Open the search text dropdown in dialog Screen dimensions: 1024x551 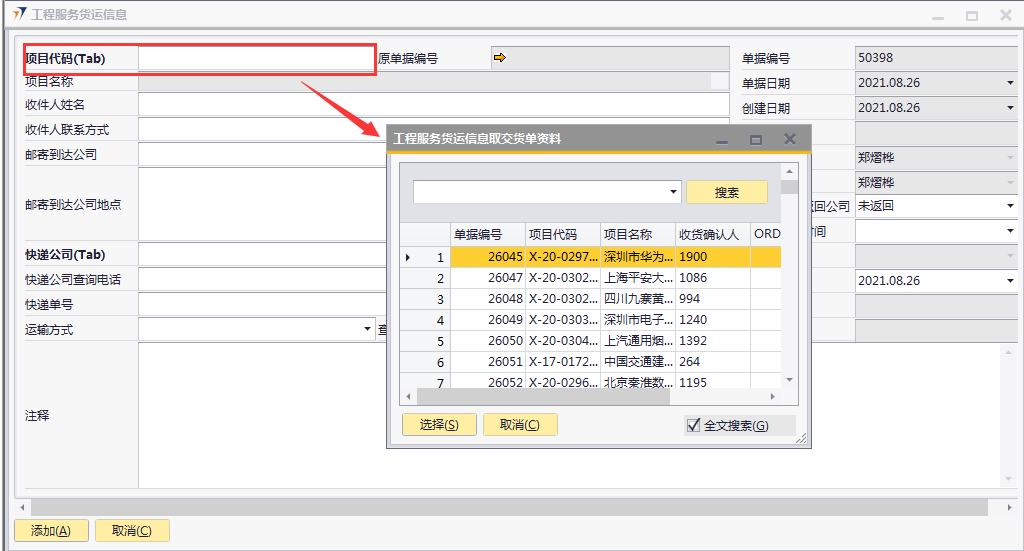coord(673,192)
